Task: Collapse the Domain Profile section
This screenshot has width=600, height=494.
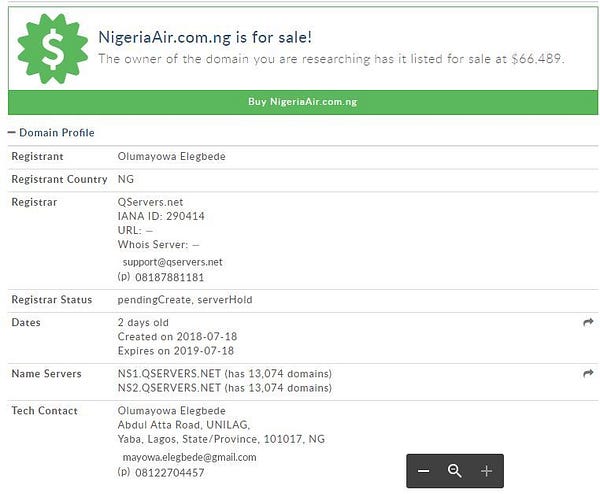Action: point(12,133)
